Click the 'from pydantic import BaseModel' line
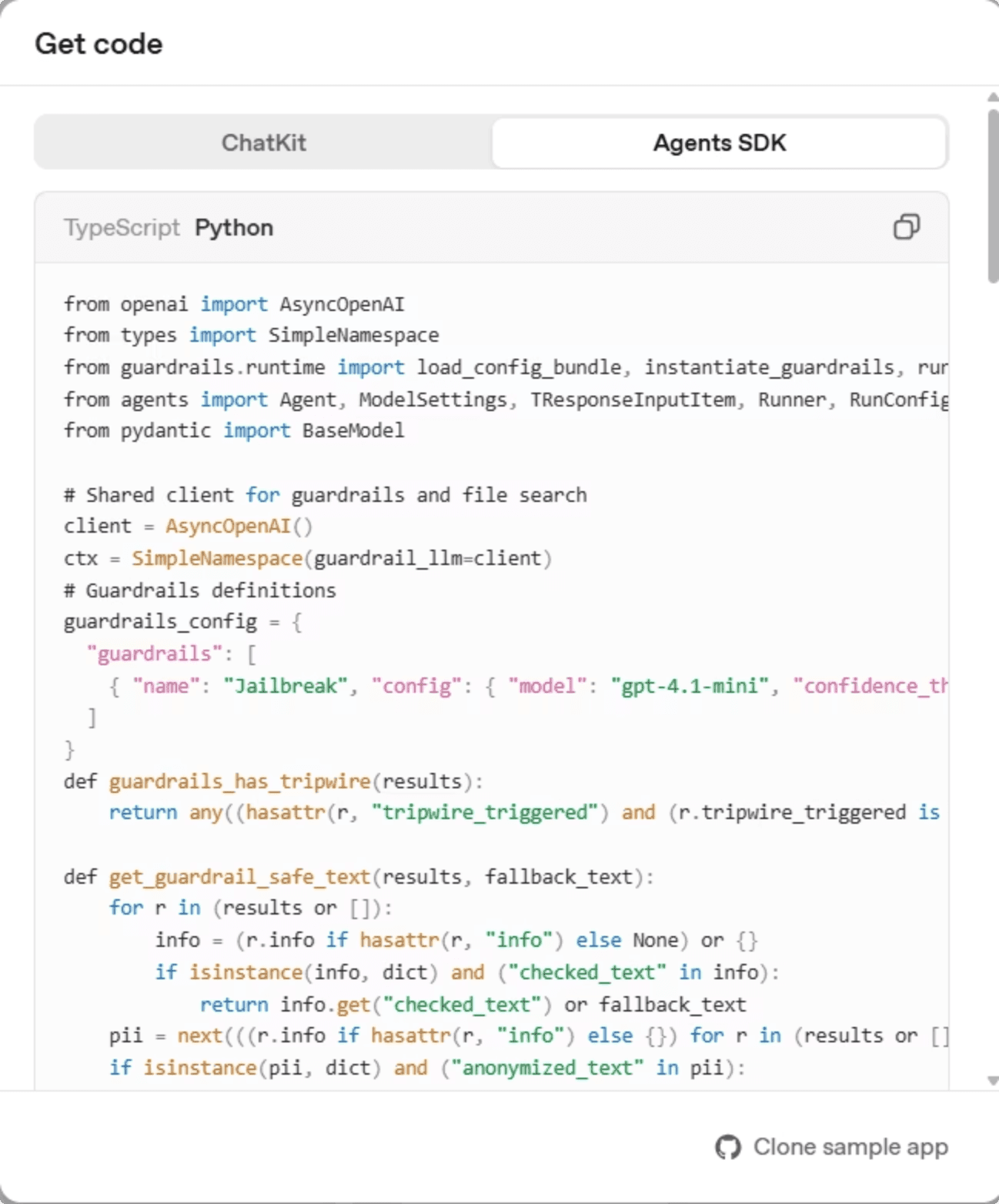Screen dimensions: 999x1204 (234, 430)
